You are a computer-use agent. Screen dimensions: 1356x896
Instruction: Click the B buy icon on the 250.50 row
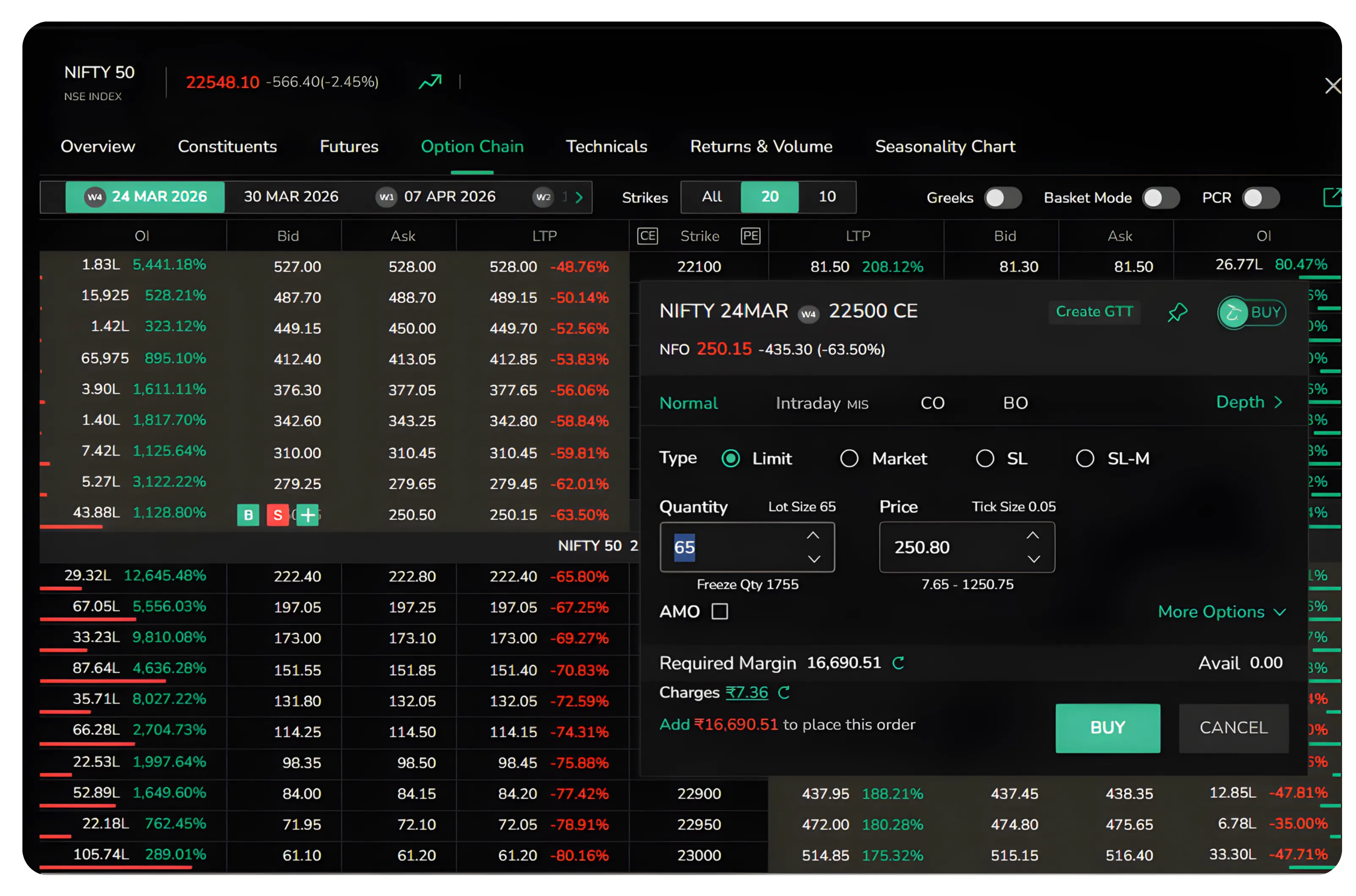click(248, 515)
